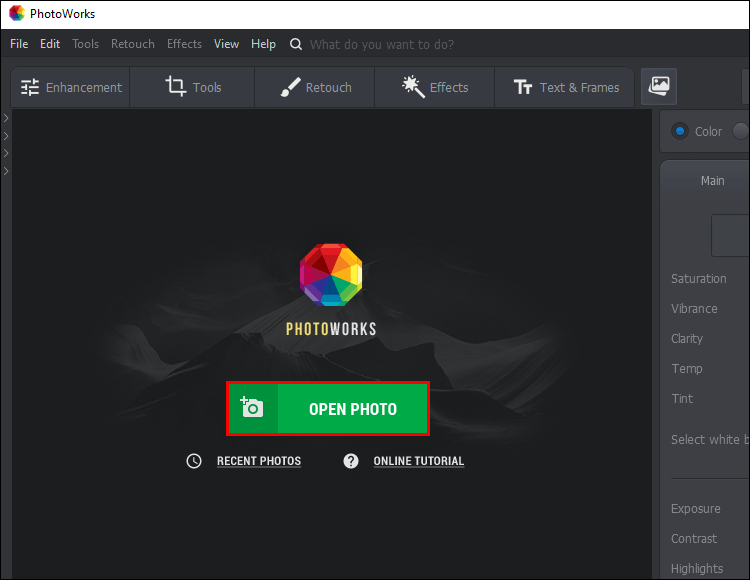
Task: Switch to the Retouch brush tab
Action: (315, 87)
